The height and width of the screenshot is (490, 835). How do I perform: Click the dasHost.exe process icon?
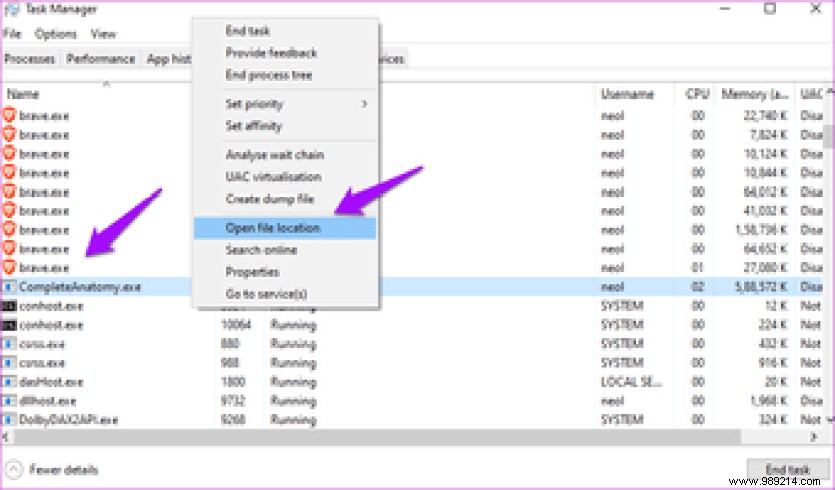tap(9, 382)
